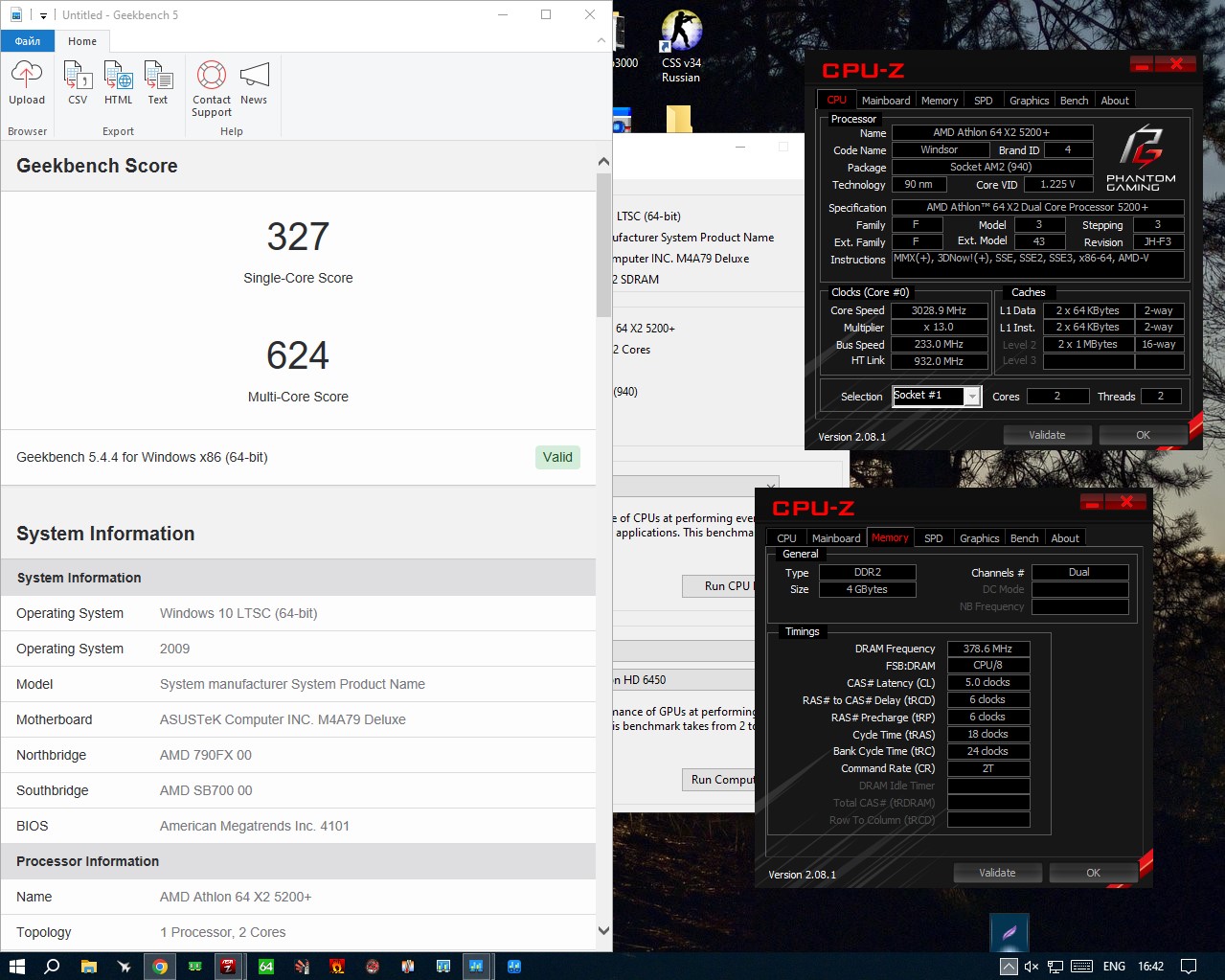Screen dimensions: 1225x980
Task: Open Contact Support in Geekbench ribbon
Action: tap(212, 88)
